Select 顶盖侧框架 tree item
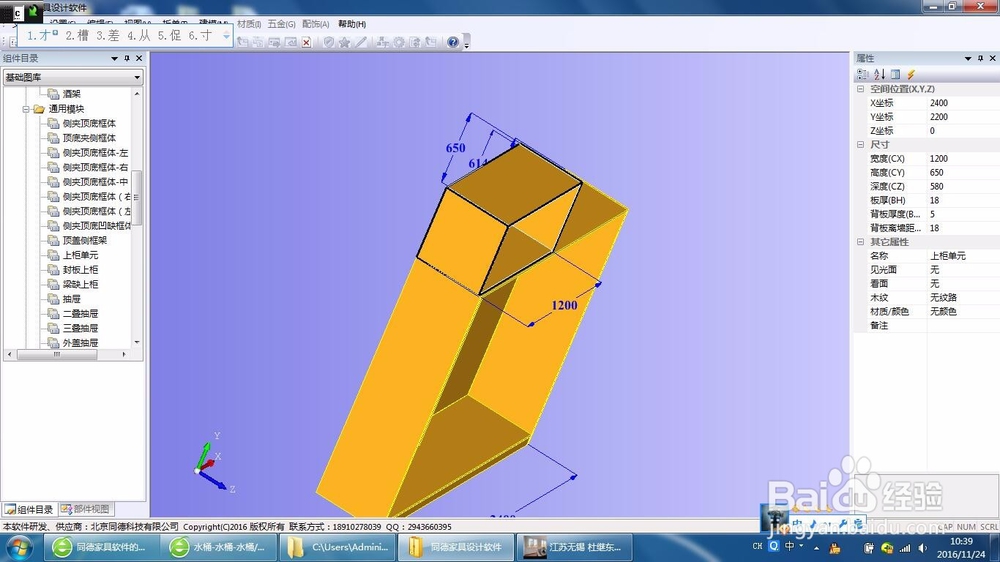The image size is (1000, 562). [x=85, y=240]
